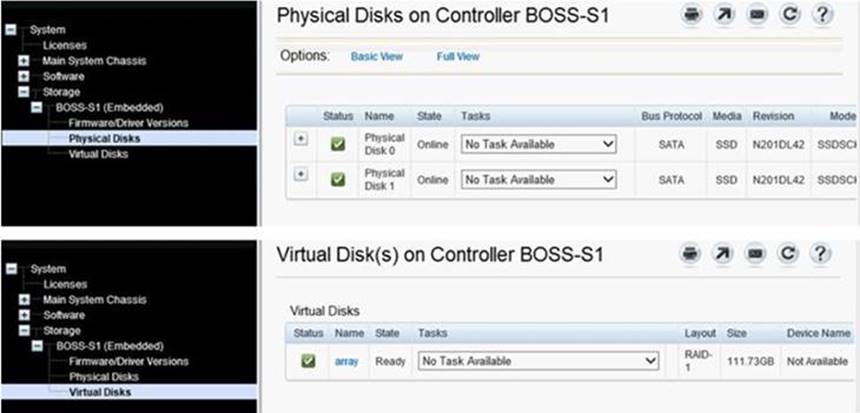Open Tasks dropdown for Physical Disk 0
Screen dimensions: 860x413
coord(538,145)
